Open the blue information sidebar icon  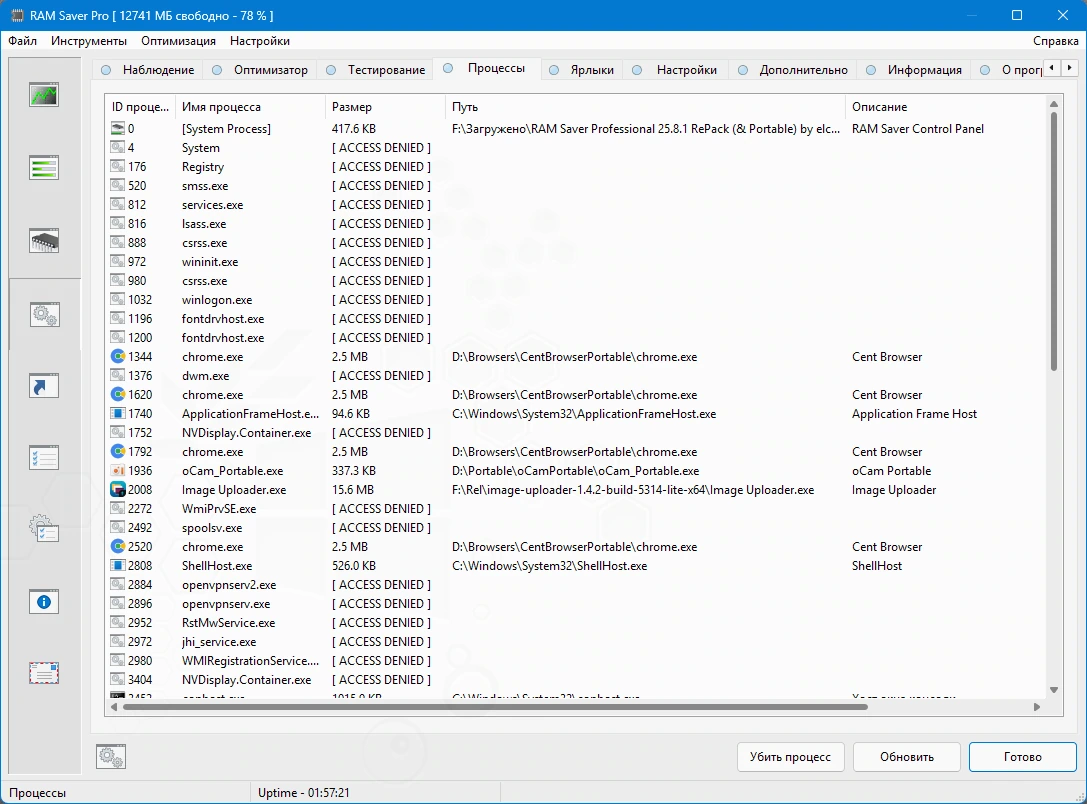[x=44, y=602]
